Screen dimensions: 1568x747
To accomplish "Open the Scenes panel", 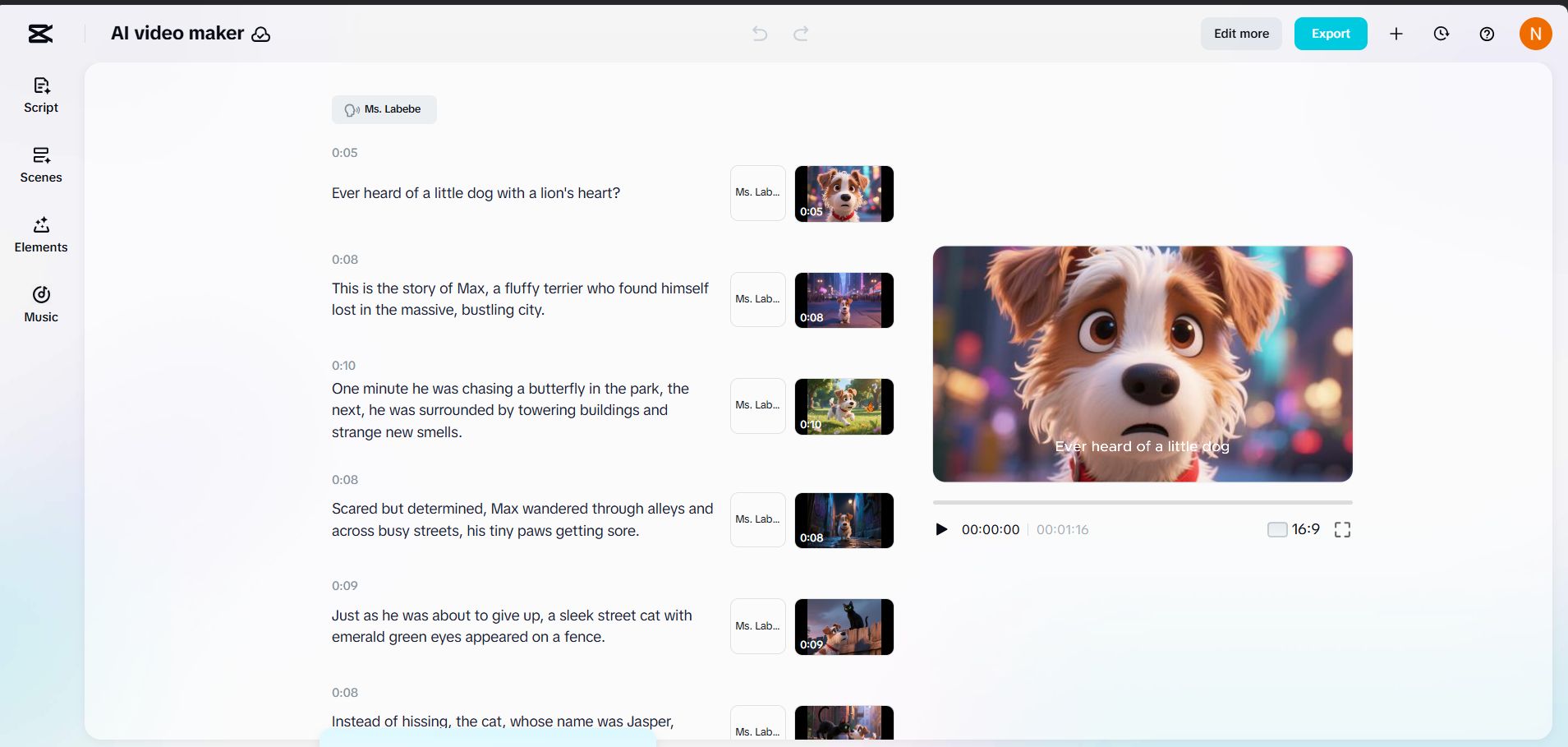I will (x=41, y=164).
